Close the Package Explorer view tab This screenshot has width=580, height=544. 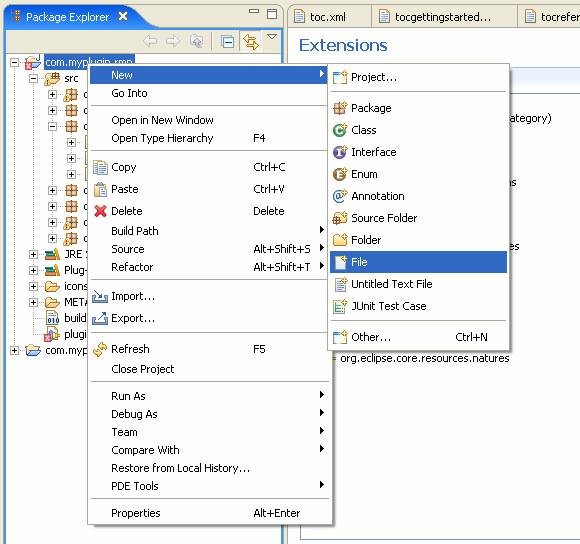[123, 16]
